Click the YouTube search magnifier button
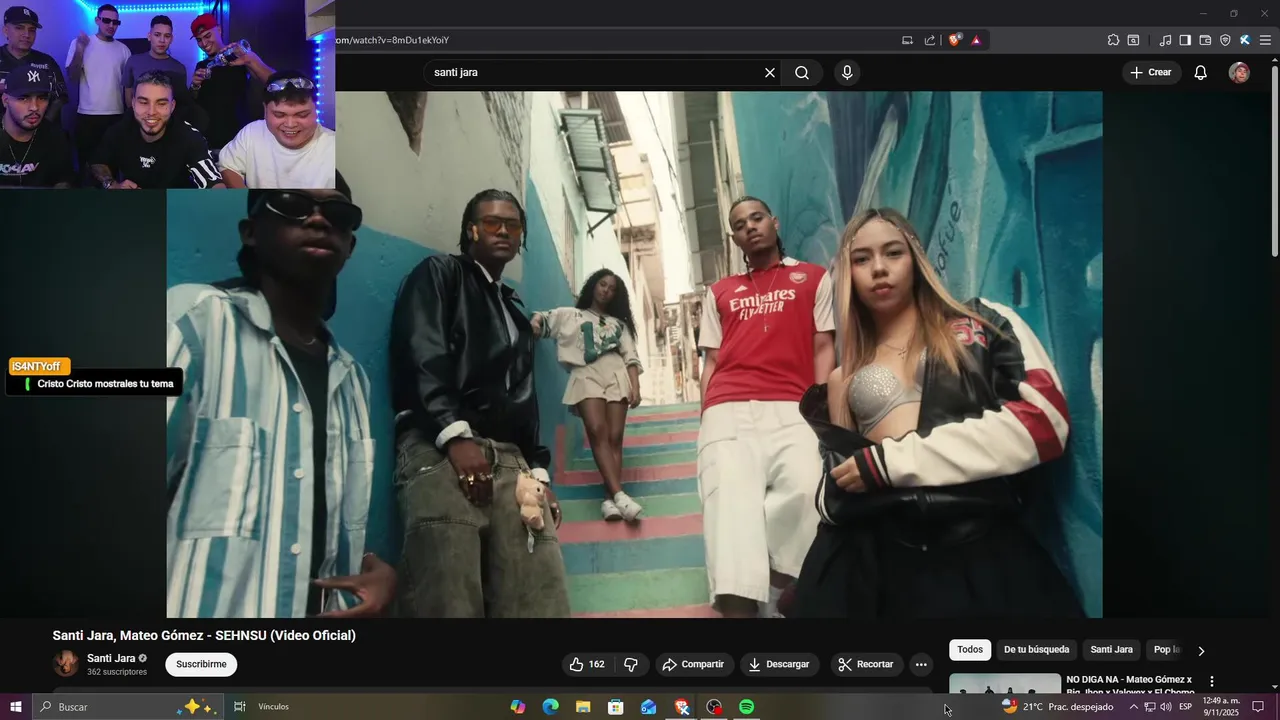This screenshot has height=720, width=1280. coord(802,73)
